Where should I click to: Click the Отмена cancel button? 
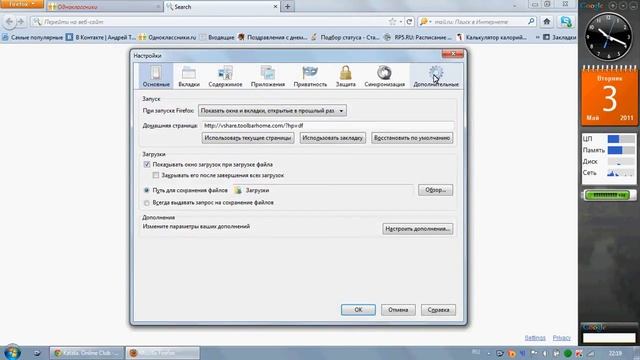398,310
